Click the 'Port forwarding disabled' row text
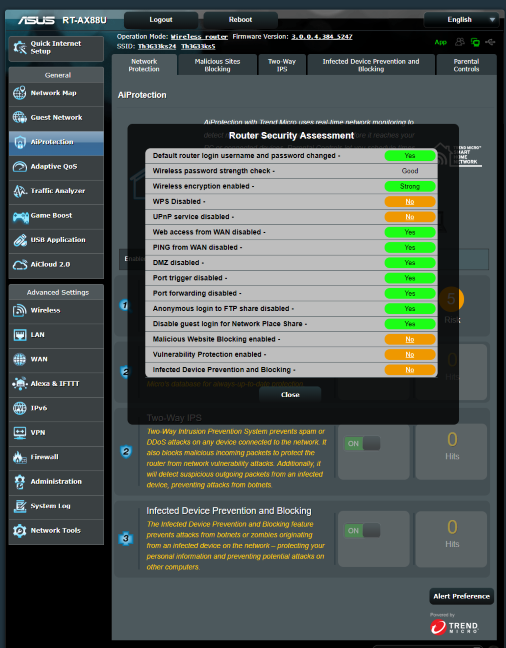 click(197, 293)
